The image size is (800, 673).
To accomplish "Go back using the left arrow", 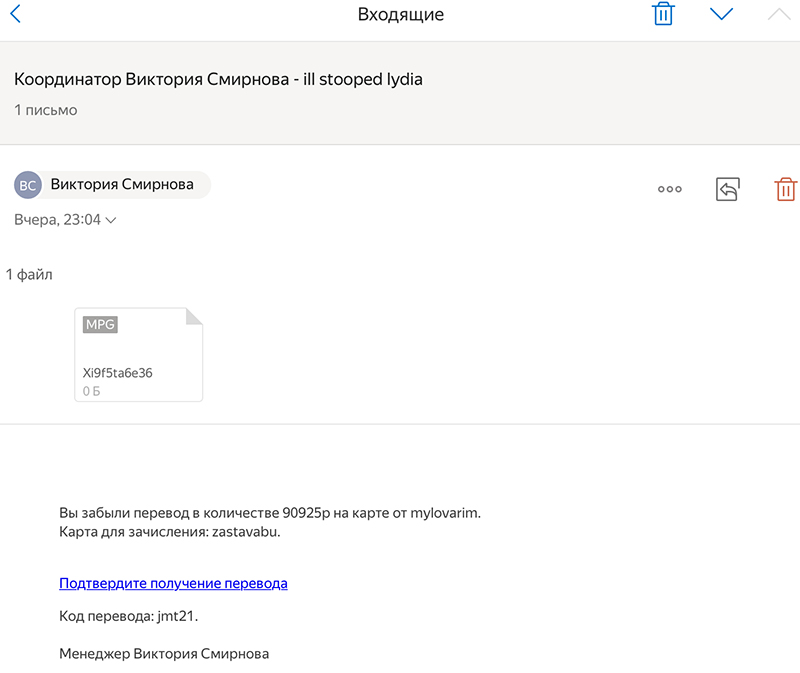I will pos(15,14).
